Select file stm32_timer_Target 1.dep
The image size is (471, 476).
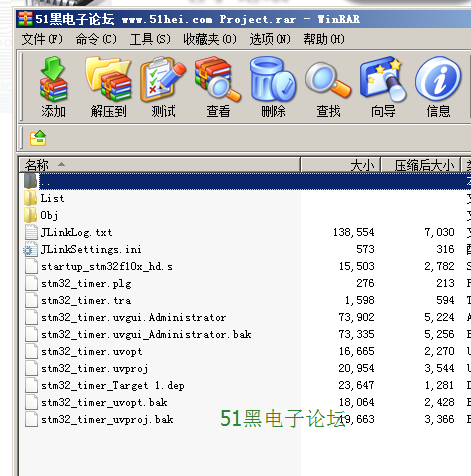tap(113, 385)
